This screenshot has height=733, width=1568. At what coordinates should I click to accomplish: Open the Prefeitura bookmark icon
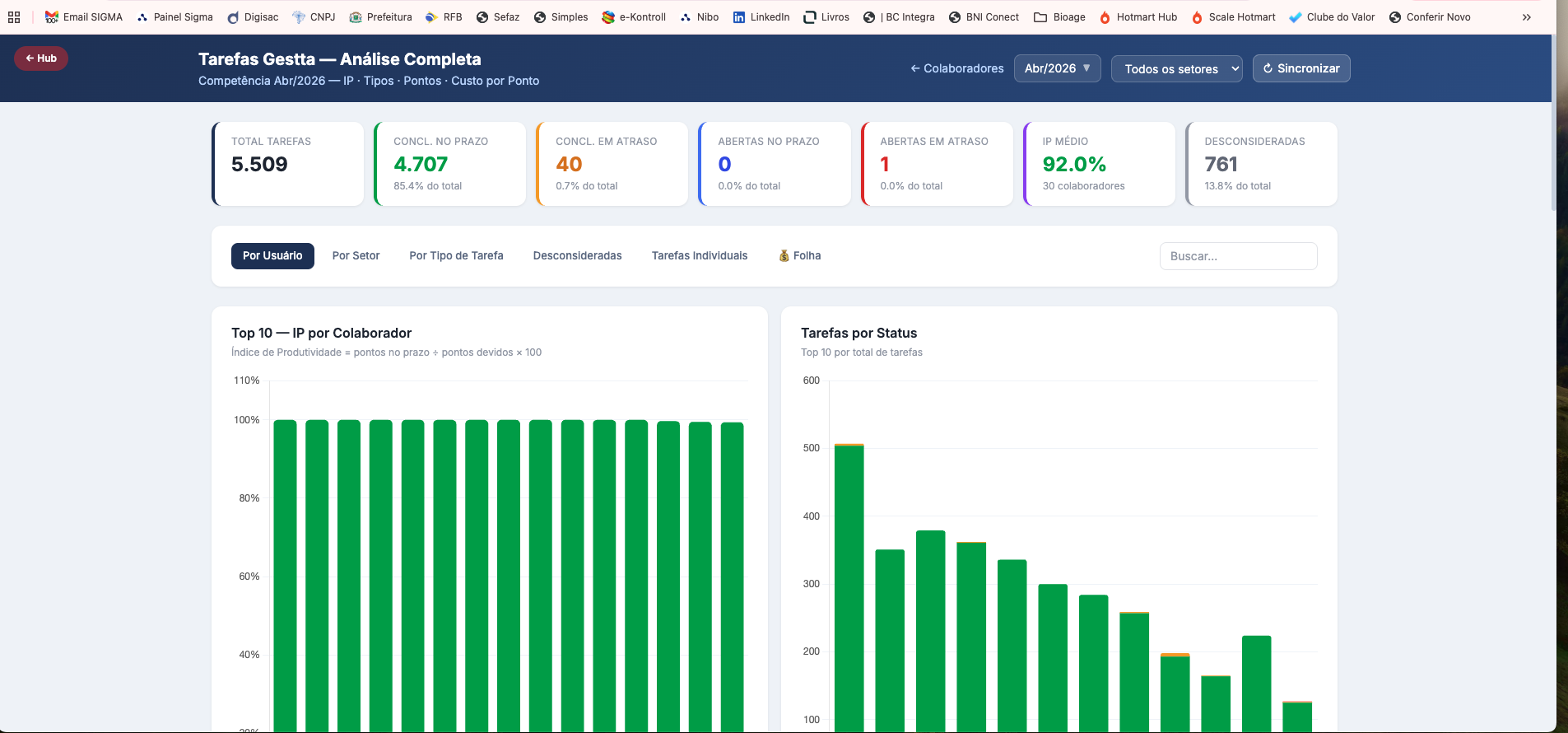click(356, 17)
